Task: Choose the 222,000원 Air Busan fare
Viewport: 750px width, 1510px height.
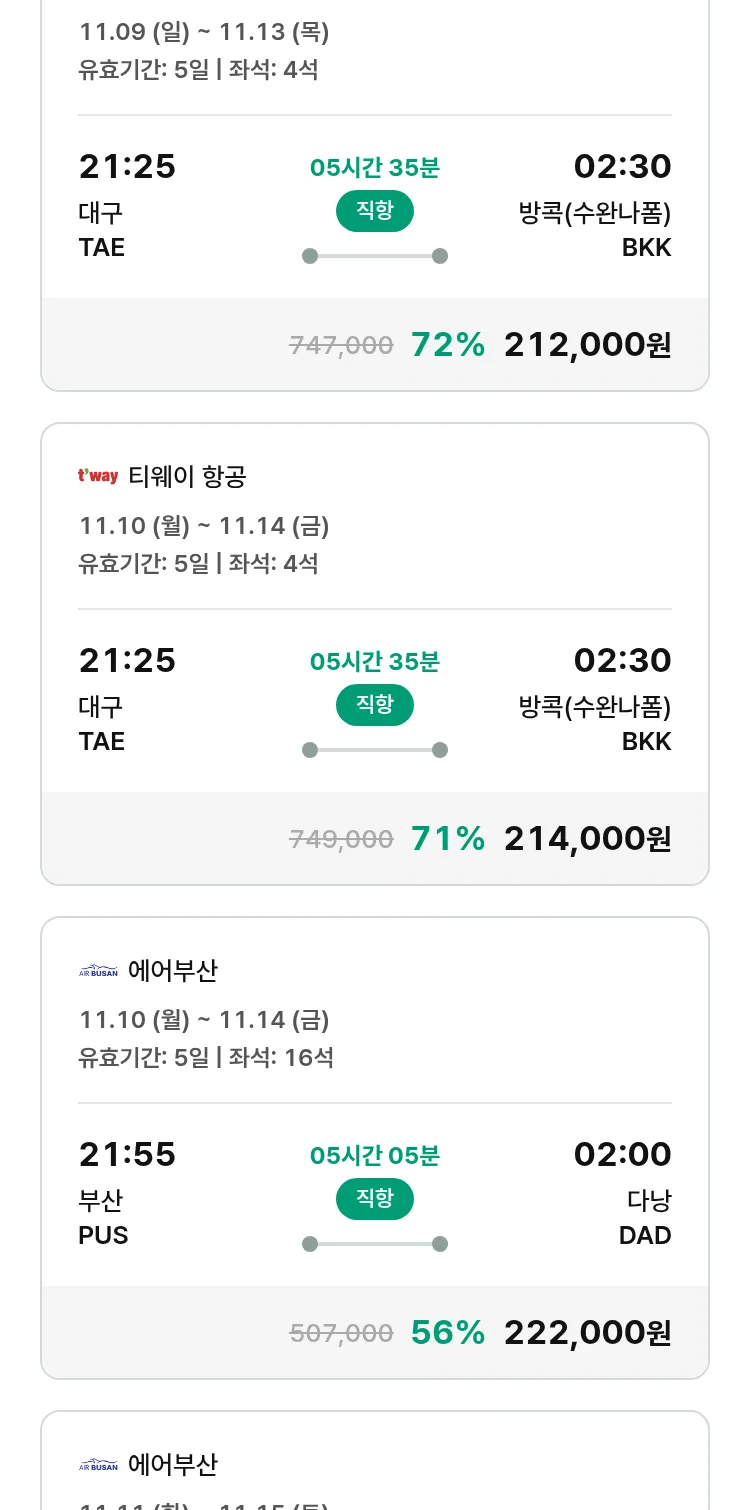Action: 587,1333
